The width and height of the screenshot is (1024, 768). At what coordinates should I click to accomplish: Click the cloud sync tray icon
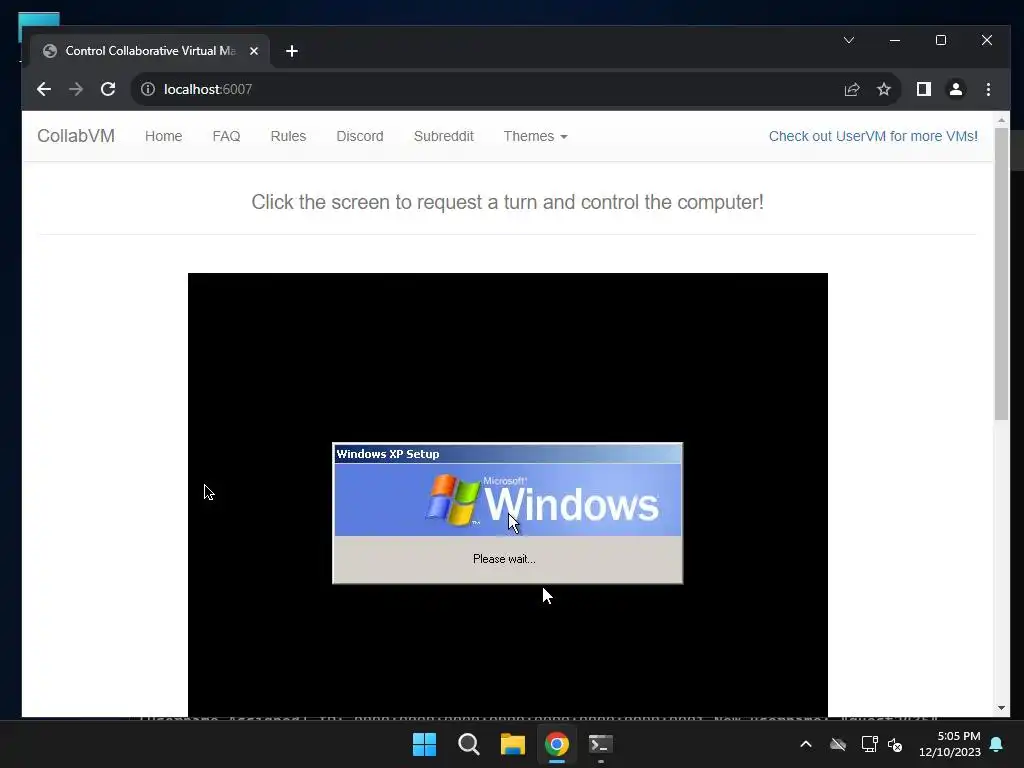click(838, 744)
